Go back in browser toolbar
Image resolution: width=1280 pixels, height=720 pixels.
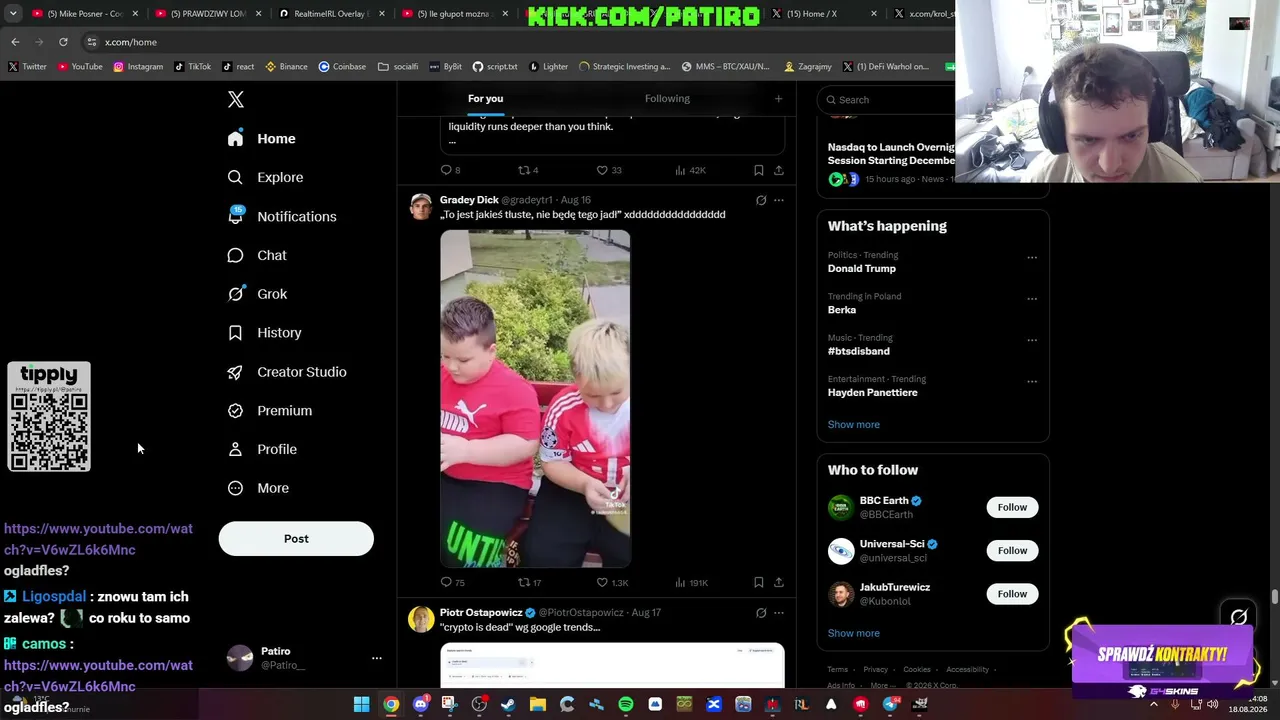pyautogui.click(x=15, y=42)
